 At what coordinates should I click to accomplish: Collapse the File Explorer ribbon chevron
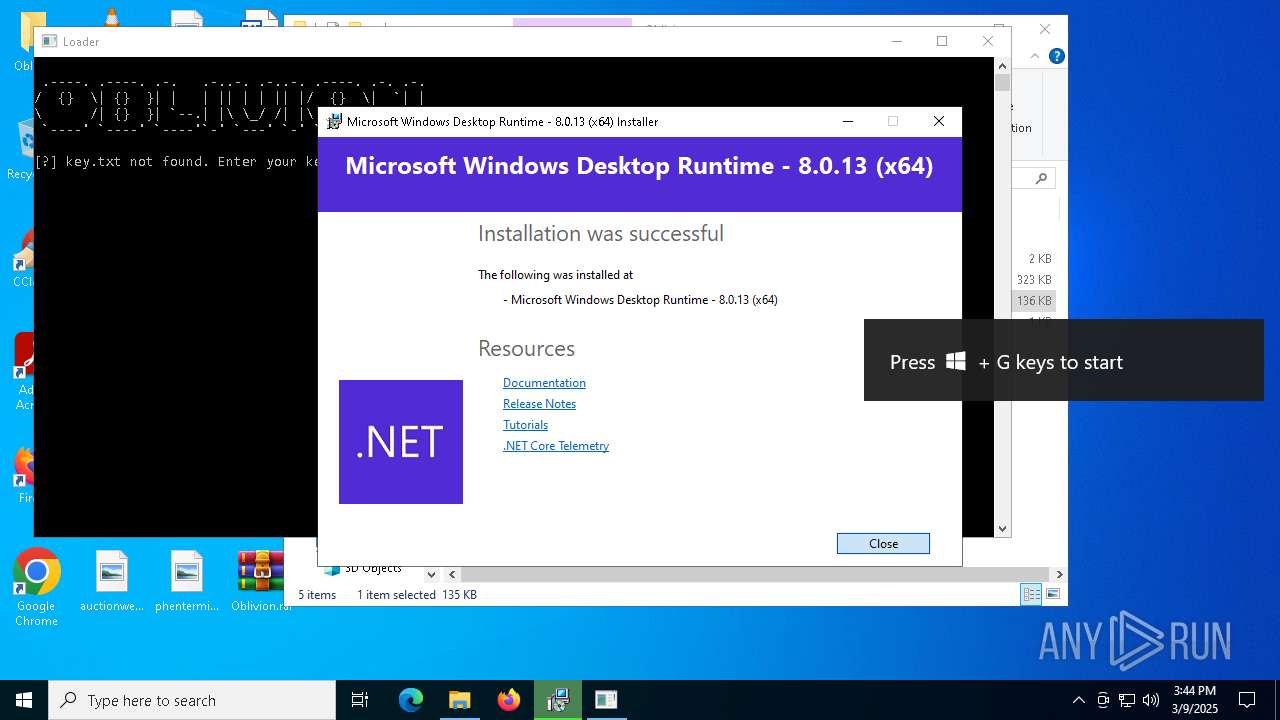click(x=1035, y=56)
